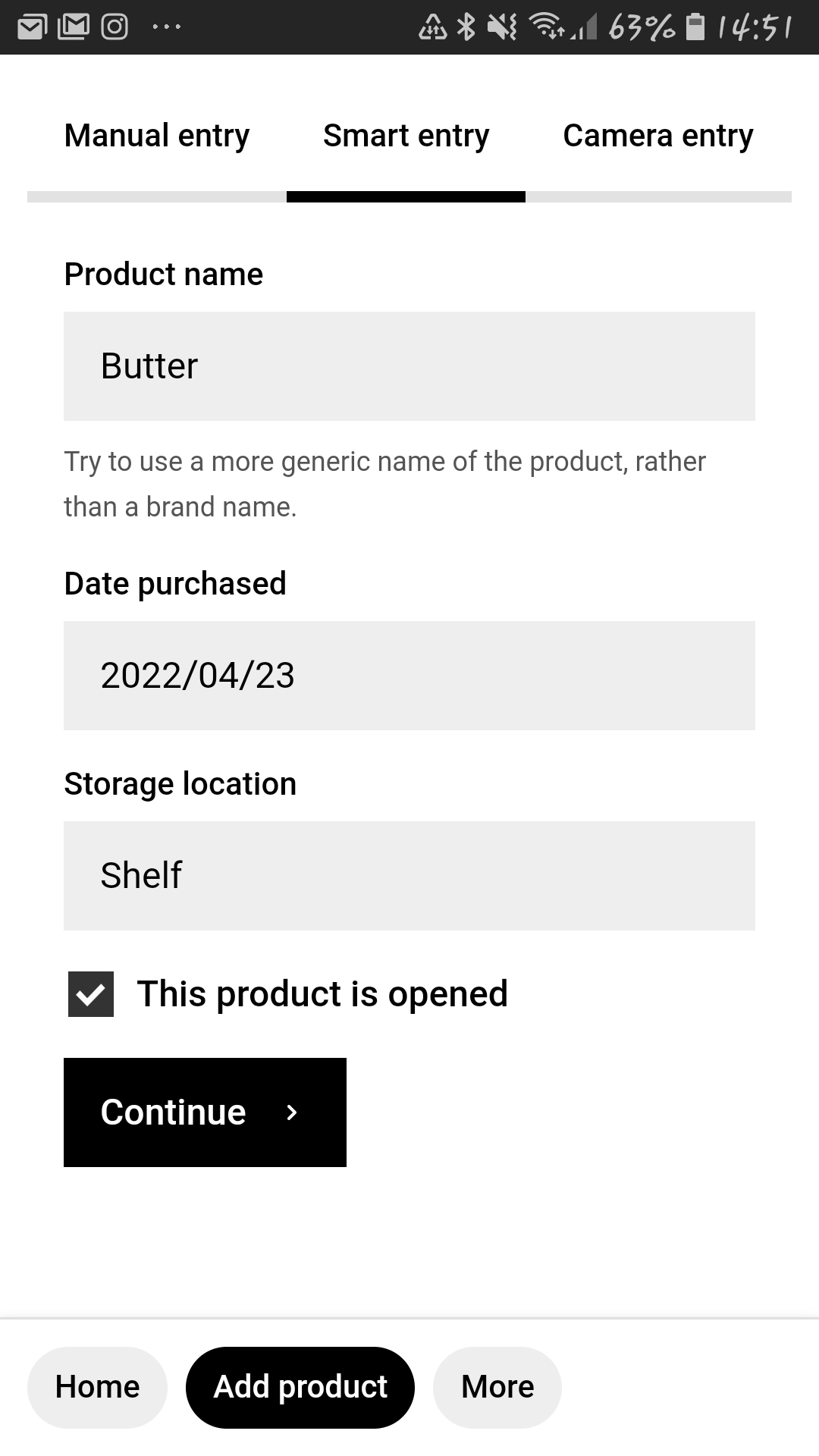The width and height of the screenshot is (819, 1456).
Task: Tap the vibrate mode icon
Action: pos(502,27)
